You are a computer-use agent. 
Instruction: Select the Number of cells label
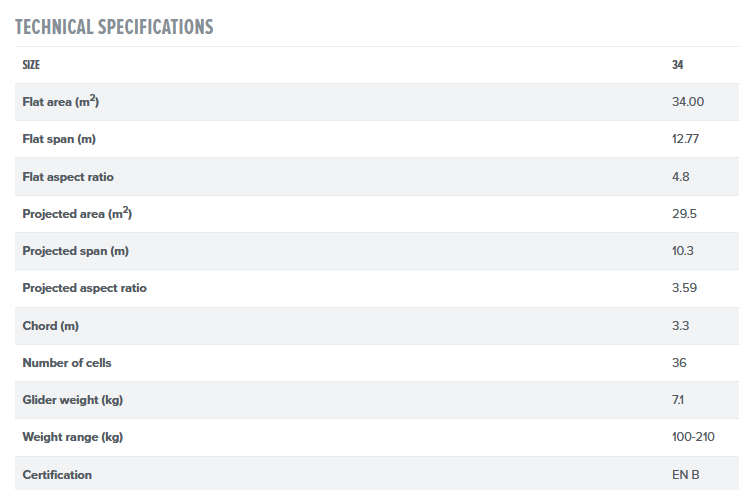(x=68, y=363)
